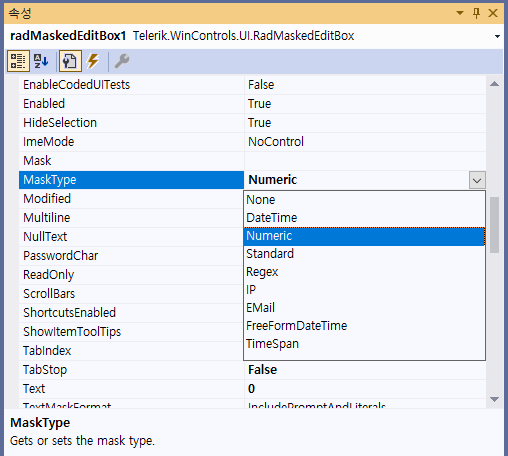Select Multiline property
The width and height of the screenshot is (508, 456).
point(131,218)
